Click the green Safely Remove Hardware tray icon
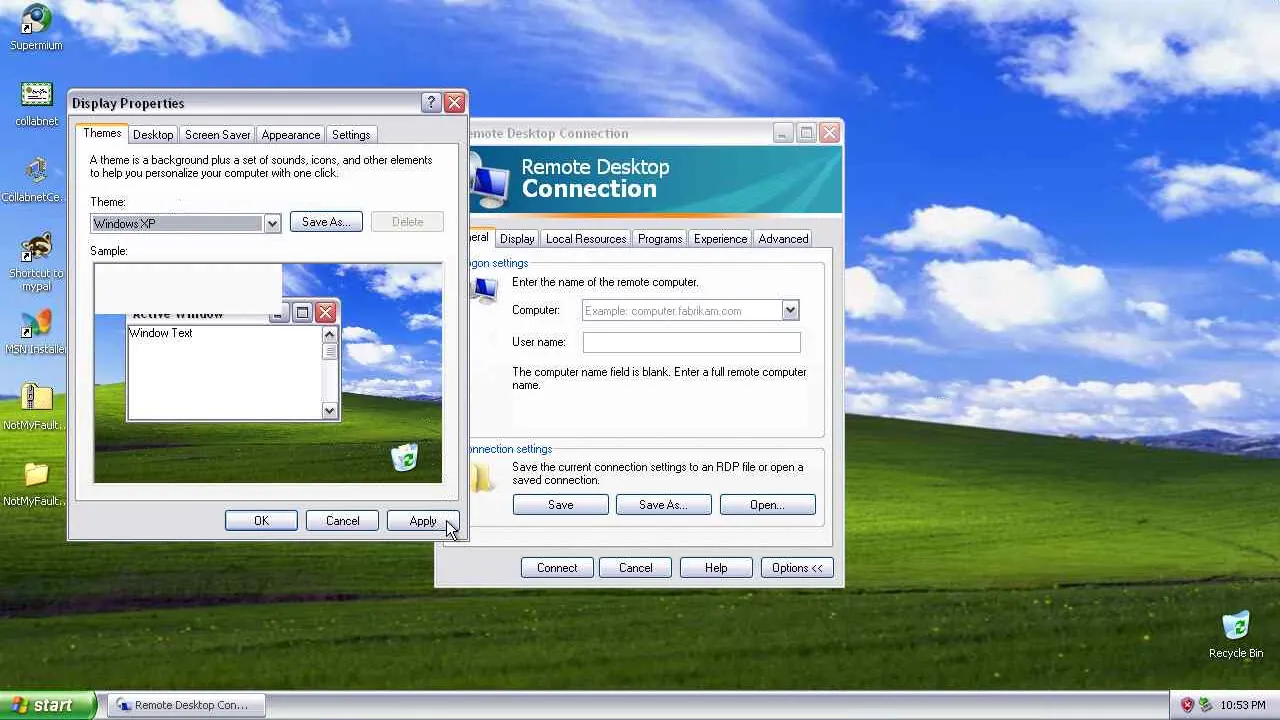Image resolution: width=1280 pixels, height=720 pixels. 1205,705
